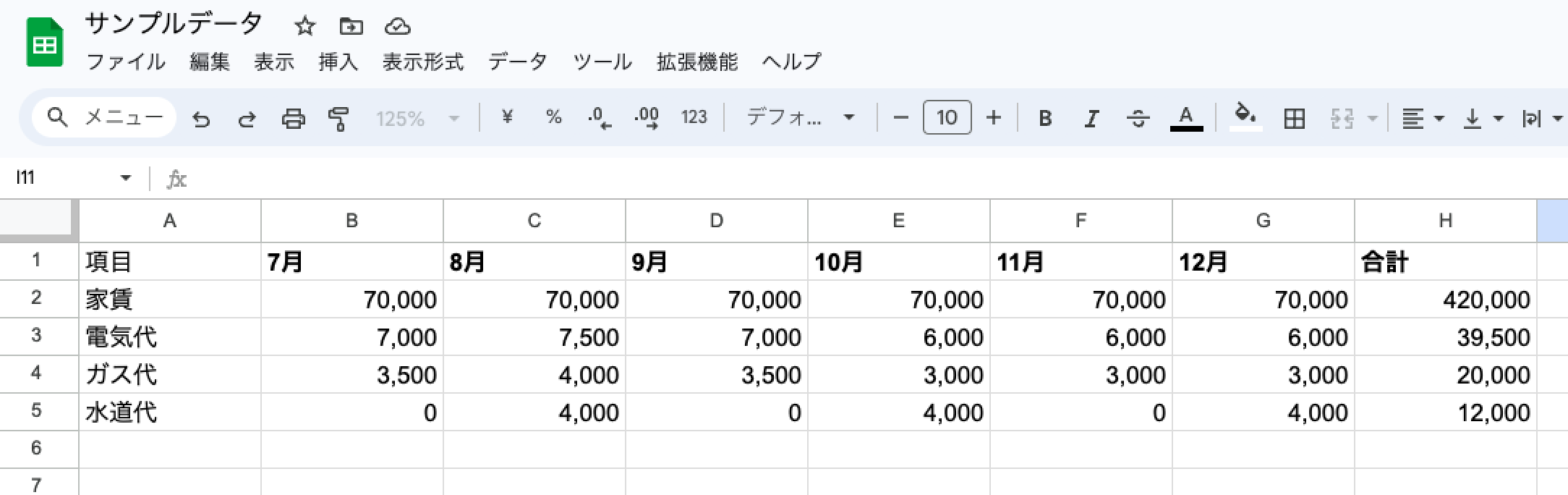
Task: Select column A header
Action: 170,221
